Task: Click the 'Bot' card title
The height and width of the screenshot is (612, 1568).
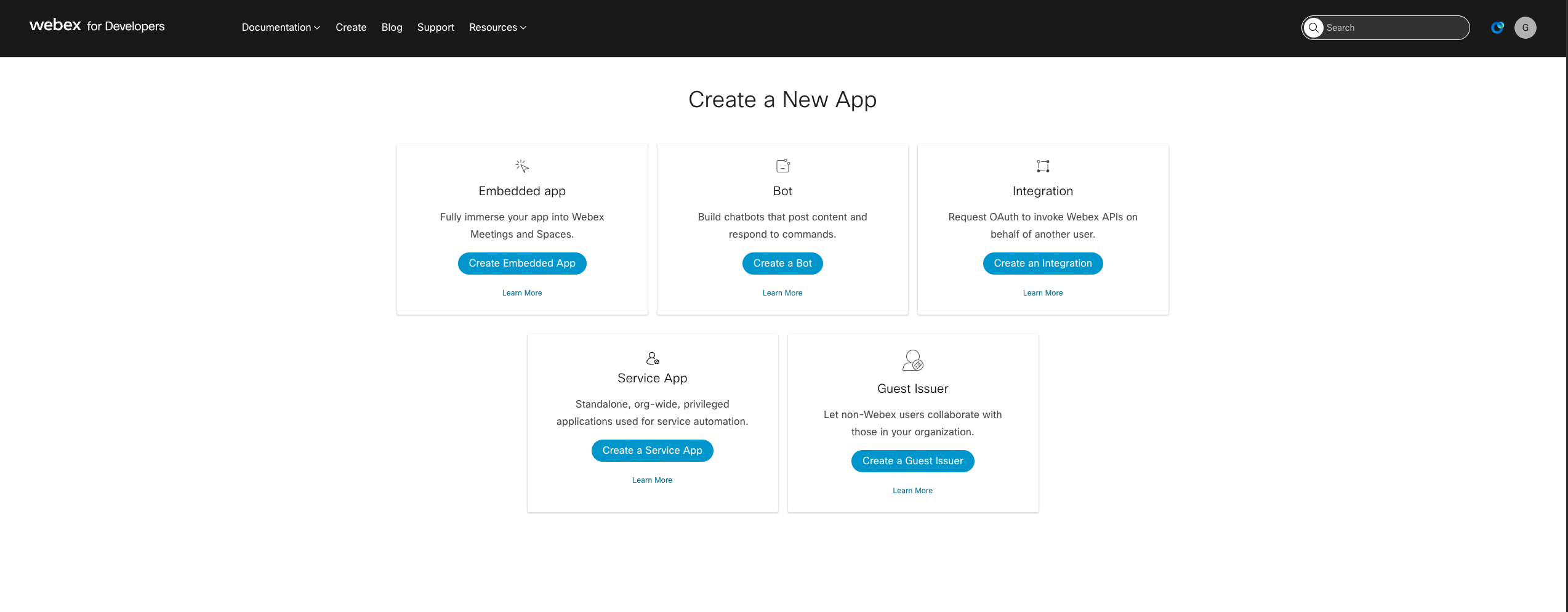Action: (x=782, y=191)
